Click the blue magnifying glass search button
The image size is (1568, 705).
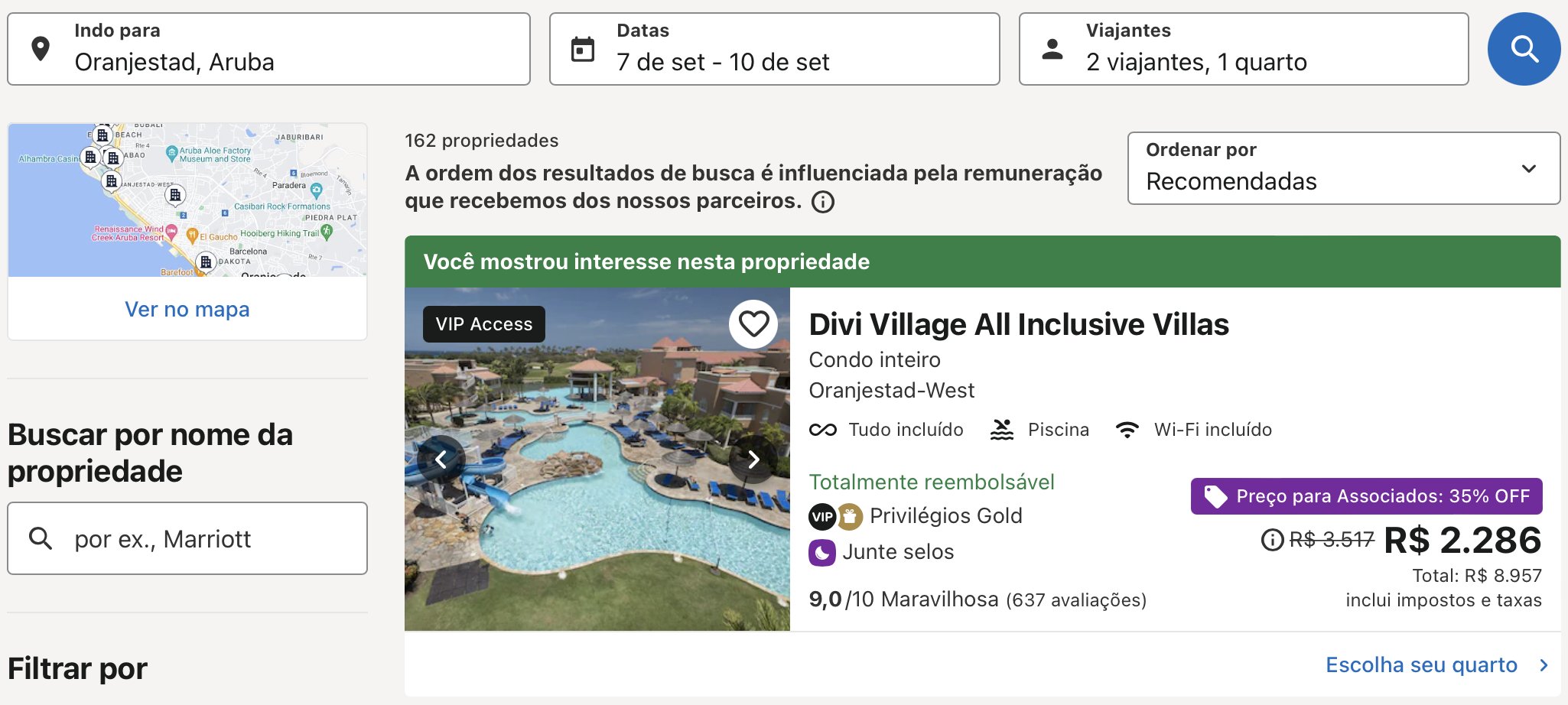(x=1524, y=49)
